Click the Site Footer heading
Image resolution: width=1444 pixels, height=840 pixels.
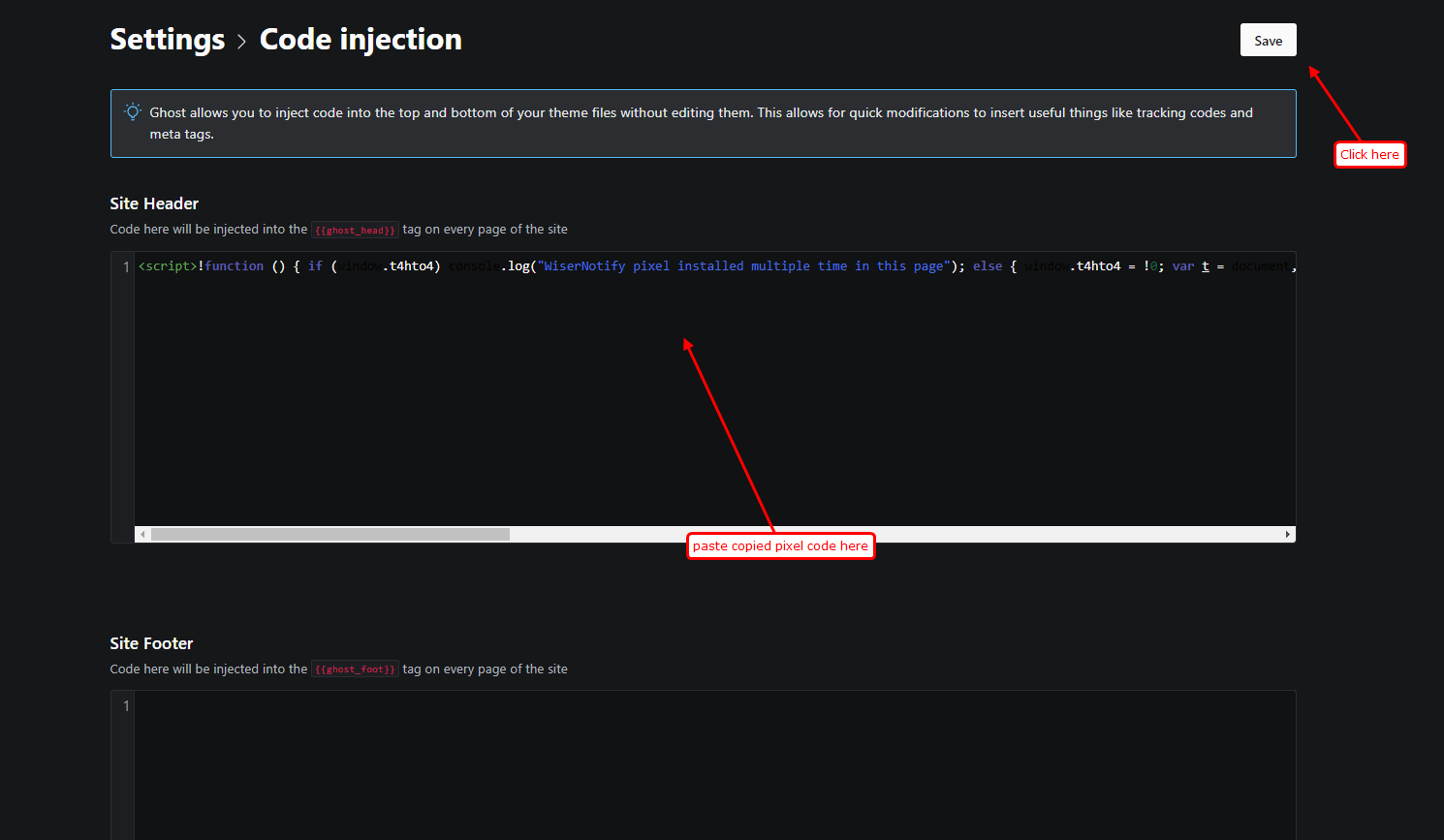pyautogui.click(x=151, y=643)
